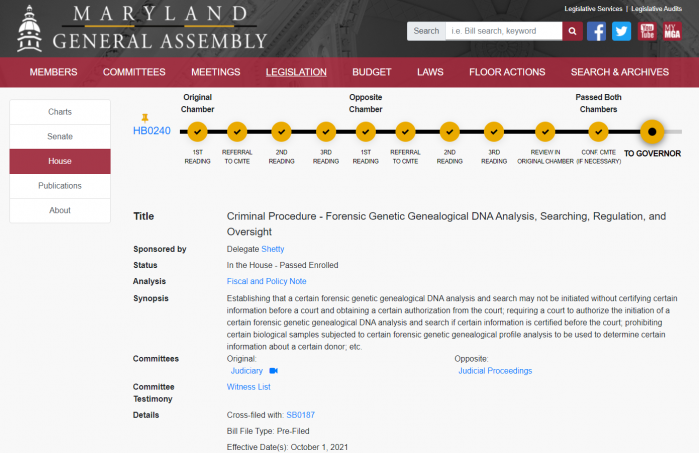Viewport: 700px width, 453px height.
Task: Click the Original Chamber 3rd Reading checkmark
Action: (326, 132)
